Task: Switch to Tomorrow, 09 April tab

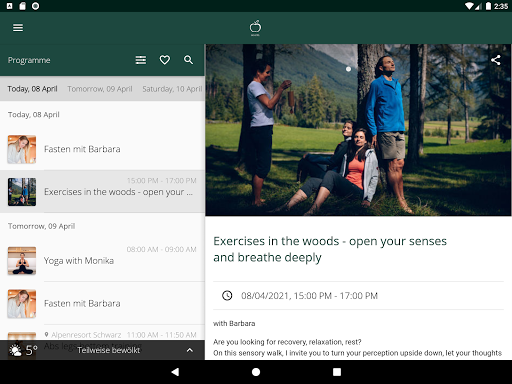Action: pos(100,89)
